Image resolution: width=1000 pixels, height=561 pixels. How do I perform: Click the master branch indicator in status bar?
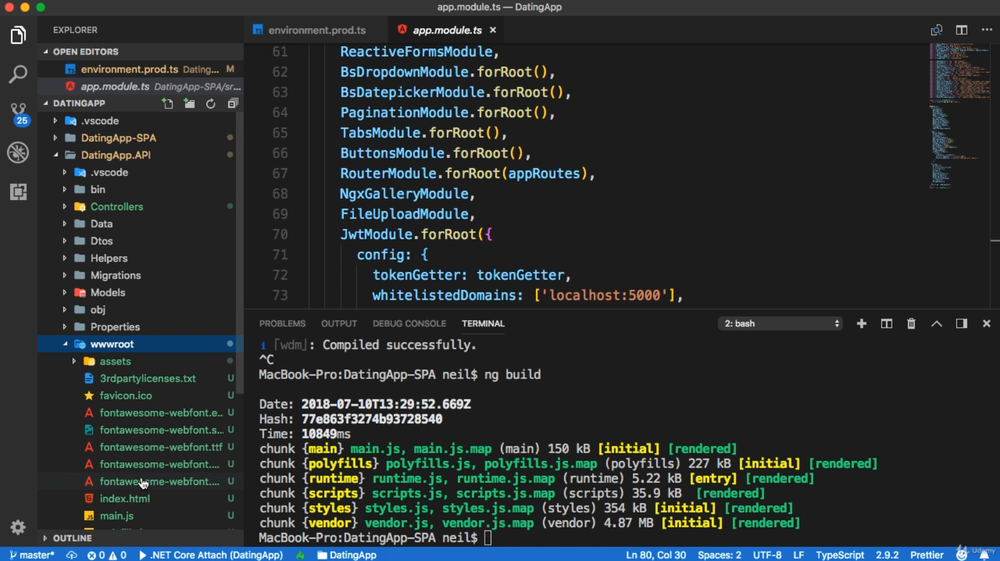point(32,555)
